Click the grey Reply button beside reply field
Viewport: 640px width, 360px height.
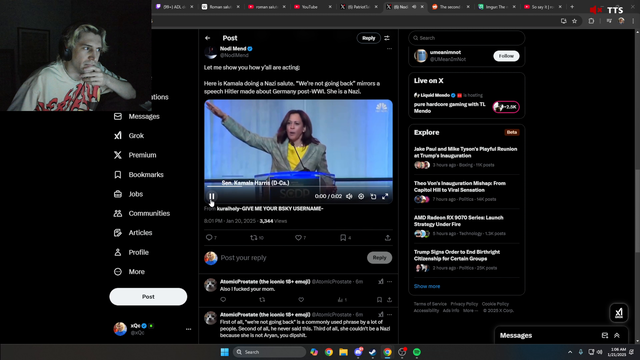coord(379,258)
